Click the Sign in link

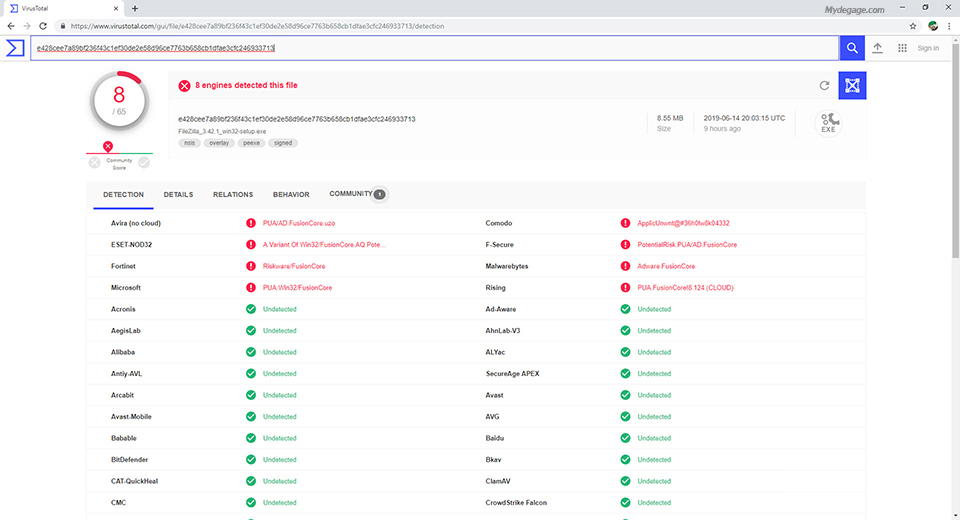tap(928, 48)
